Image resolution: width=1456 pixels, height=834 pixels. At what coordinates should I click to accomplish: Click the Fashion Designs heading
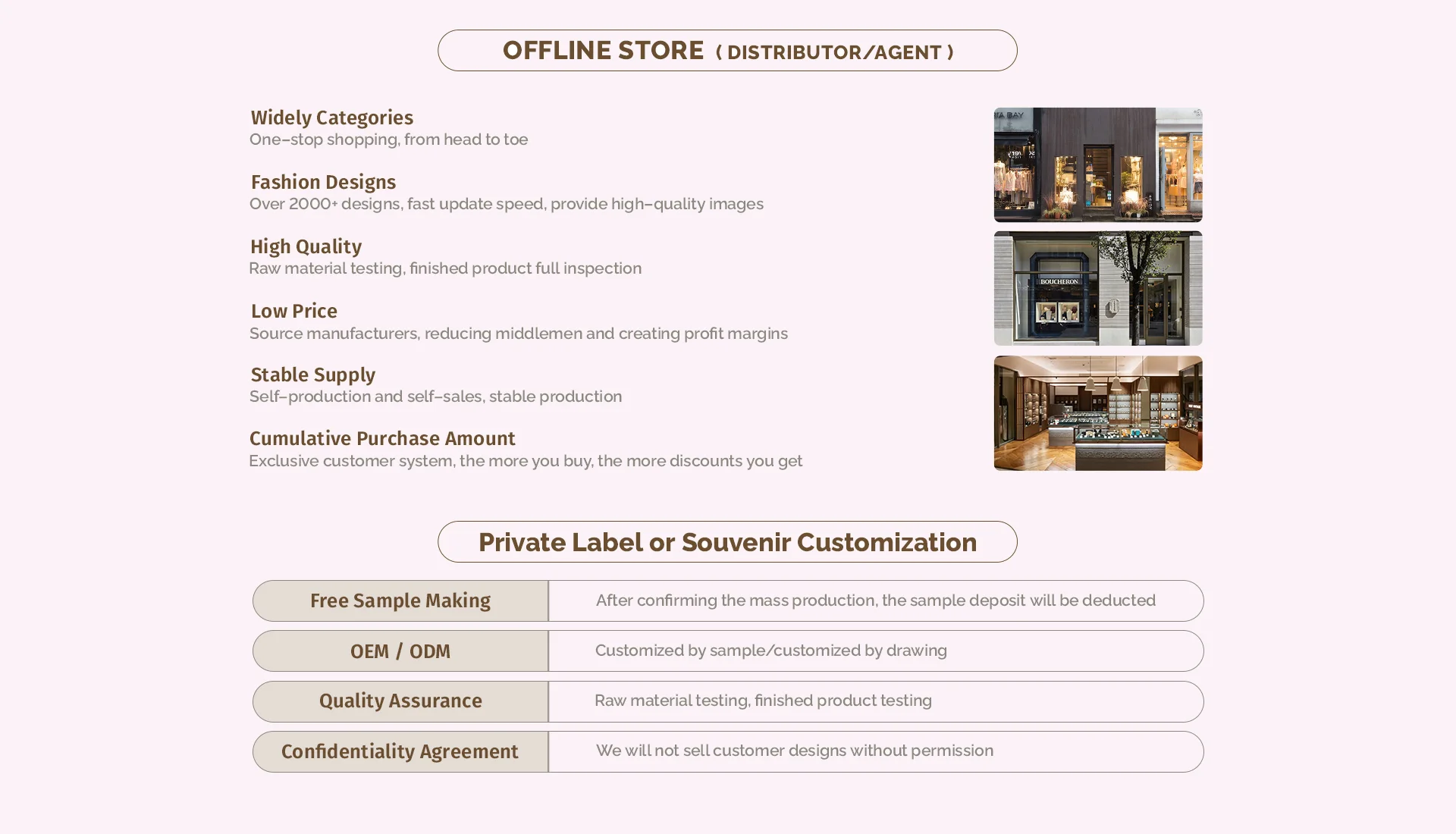(323, 182)
